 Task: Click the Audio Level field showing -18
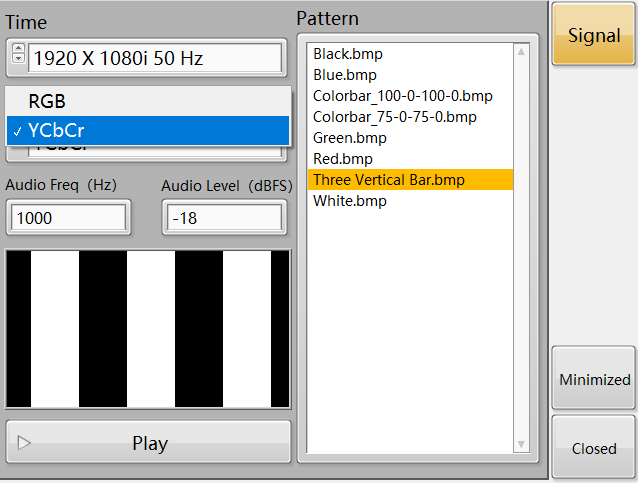(x=223, y=217)
